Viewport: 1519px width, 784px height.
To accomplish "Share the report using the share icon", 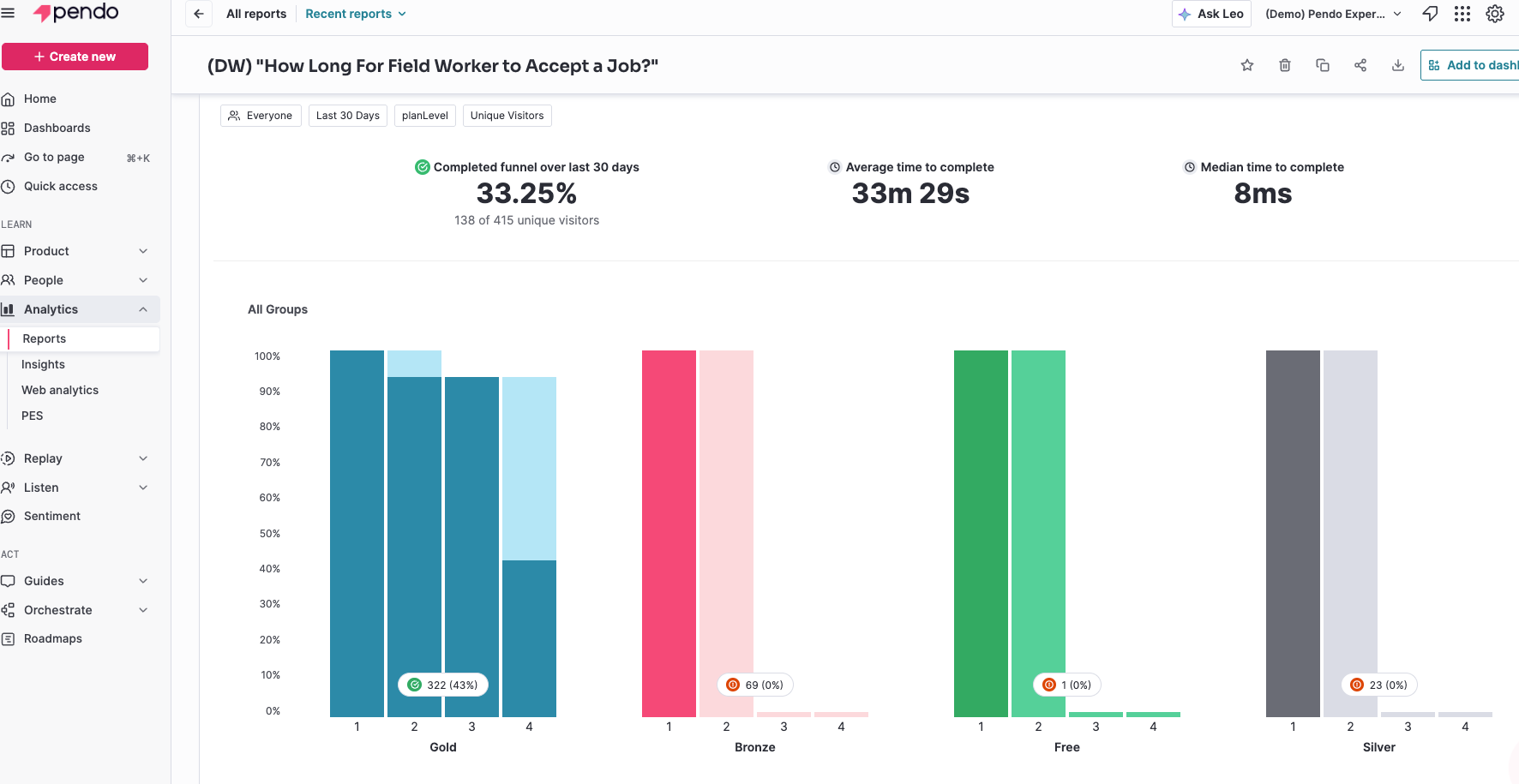I will (1360, 65).
